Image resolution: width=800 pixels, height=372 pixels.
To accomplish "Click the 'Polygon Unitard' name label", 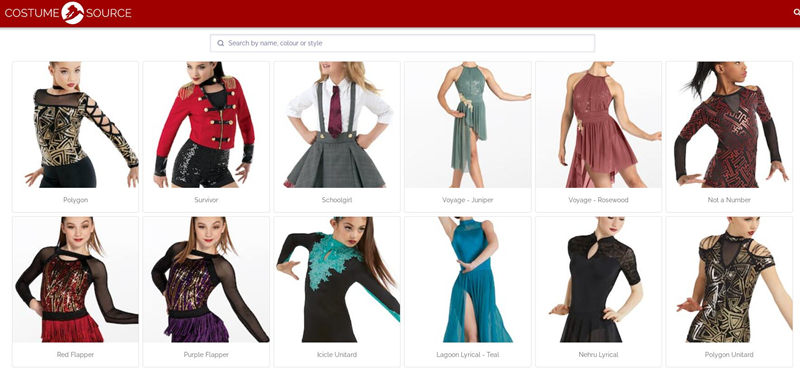I will click(x=729, y=355).
